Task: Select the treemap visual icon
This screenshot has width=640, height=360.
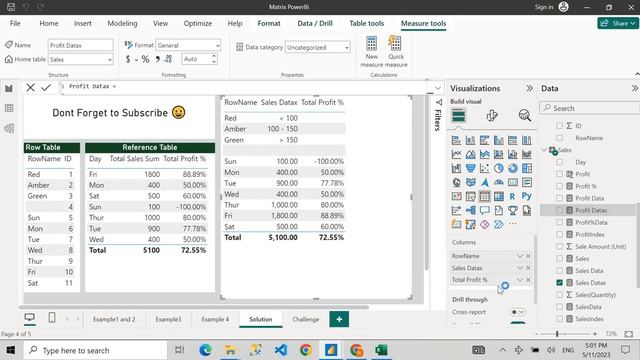Action: [x=527, y=168]
